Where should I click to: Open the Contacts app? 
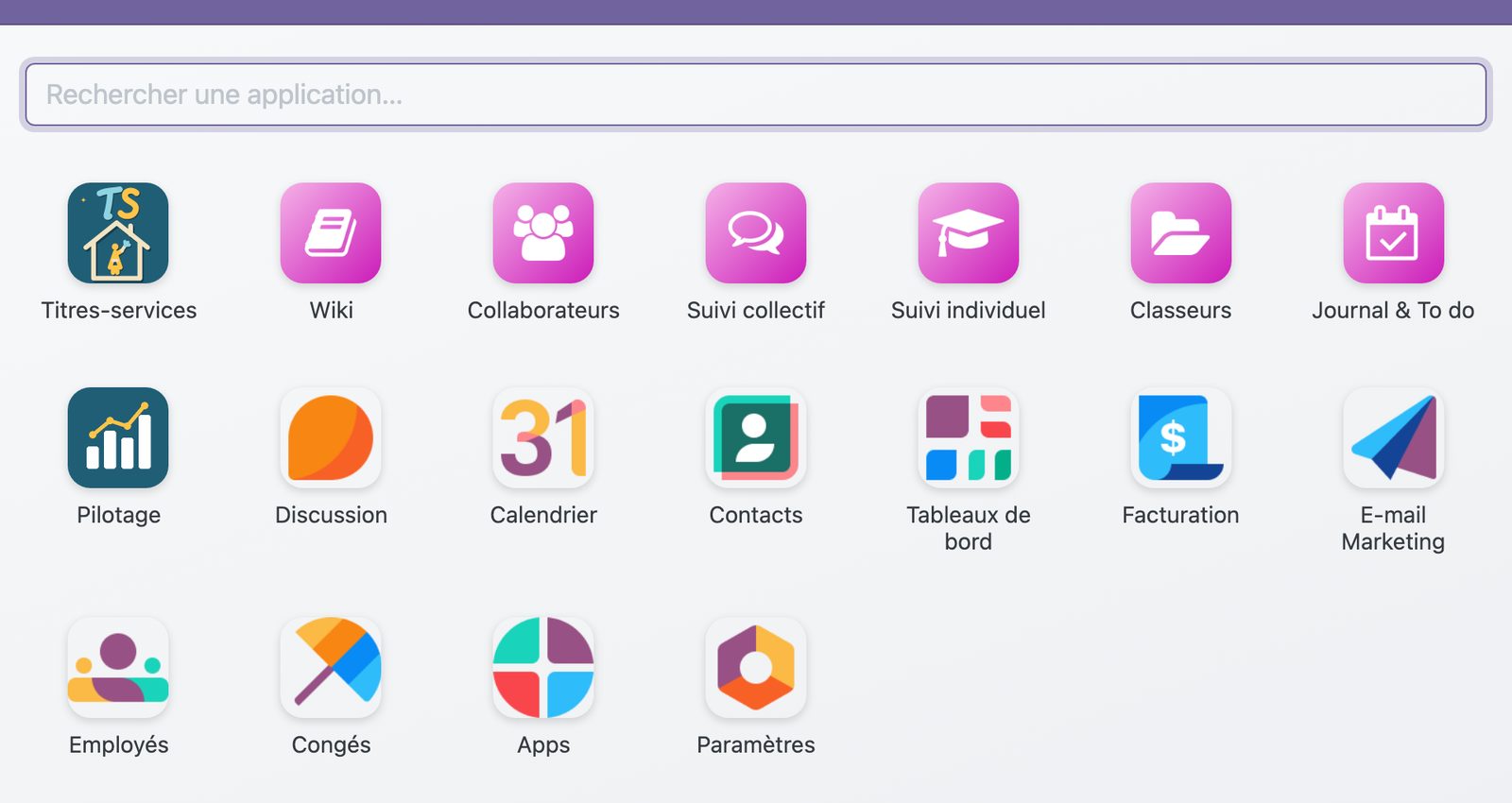pyautogui.click(x=756, y=437)
